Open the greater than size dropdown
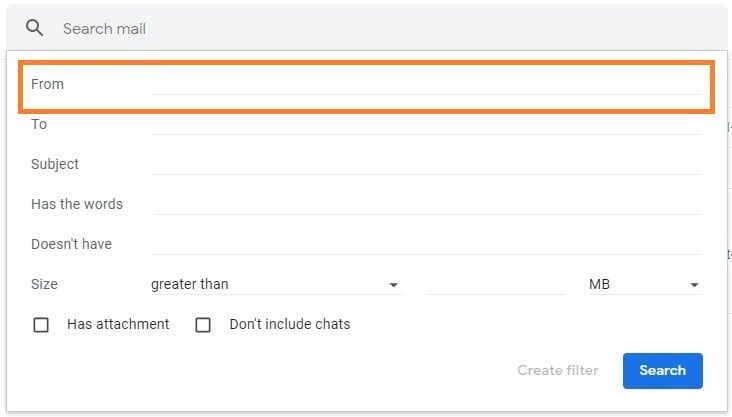 [275, 284]
